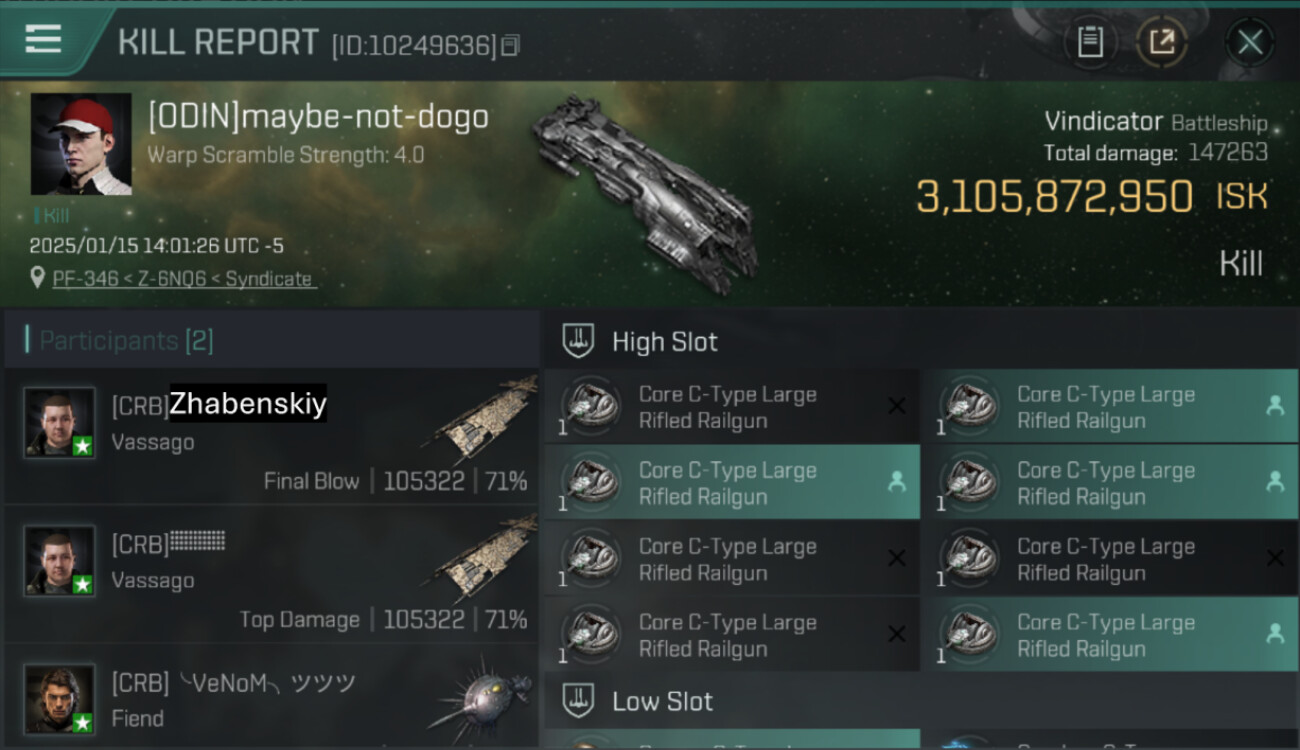Open the Top Damage participant portrait
This screenshot has height=750, width=1300.
pyautogui.click(x=60, y=561)
